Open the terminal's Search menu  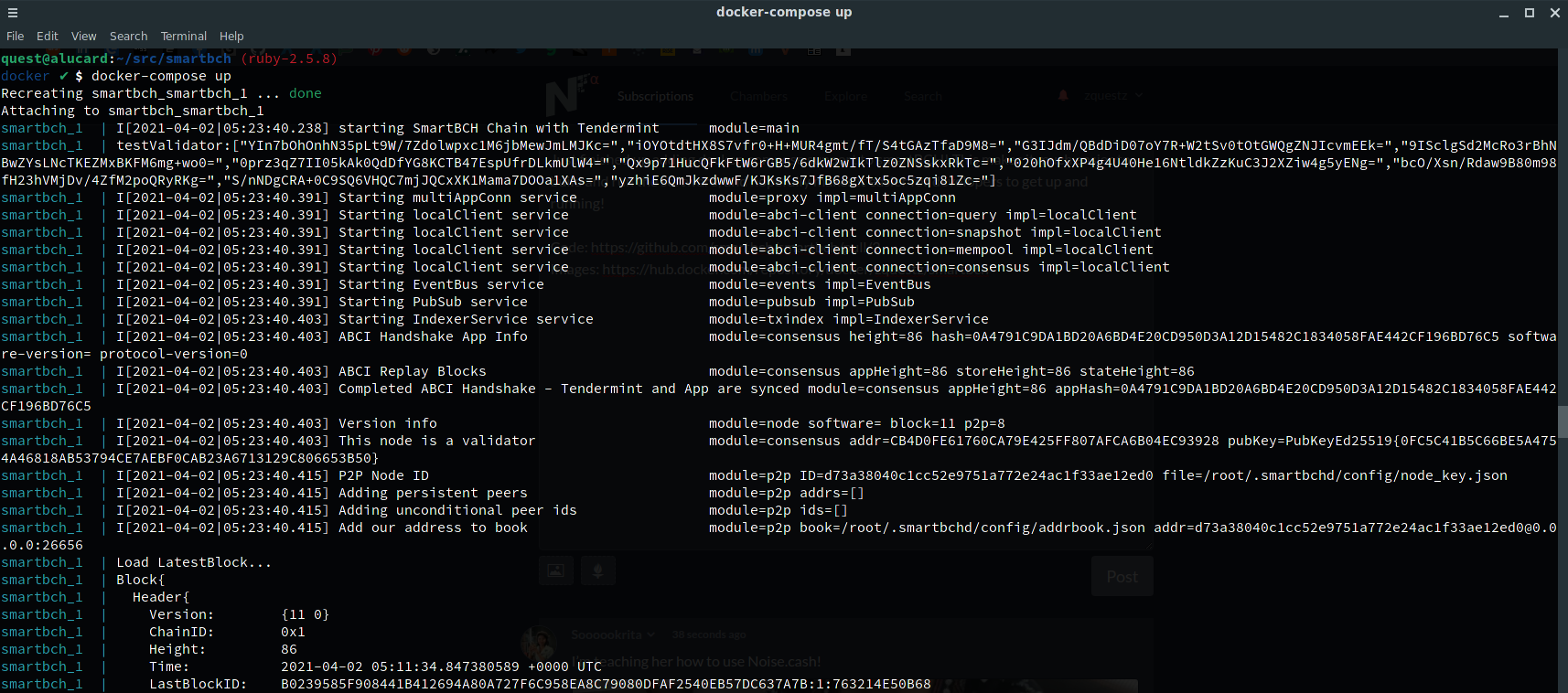(x=128, y=37)
